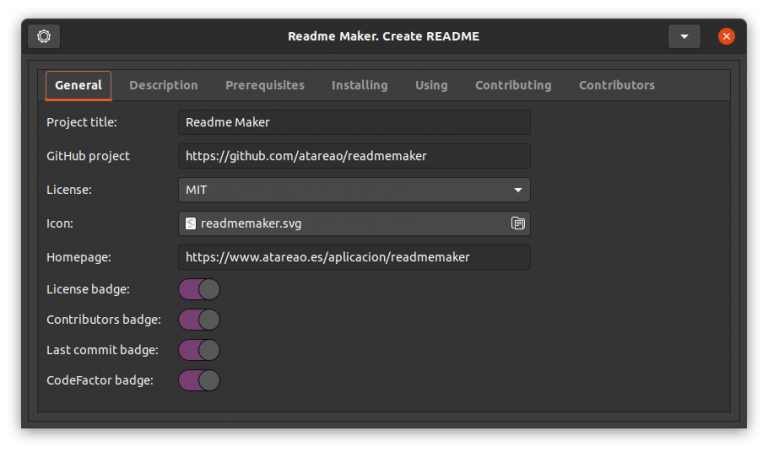Viewport: 768px width, 452px height.
Task: Click the License badge label
Action: point(88,289)
